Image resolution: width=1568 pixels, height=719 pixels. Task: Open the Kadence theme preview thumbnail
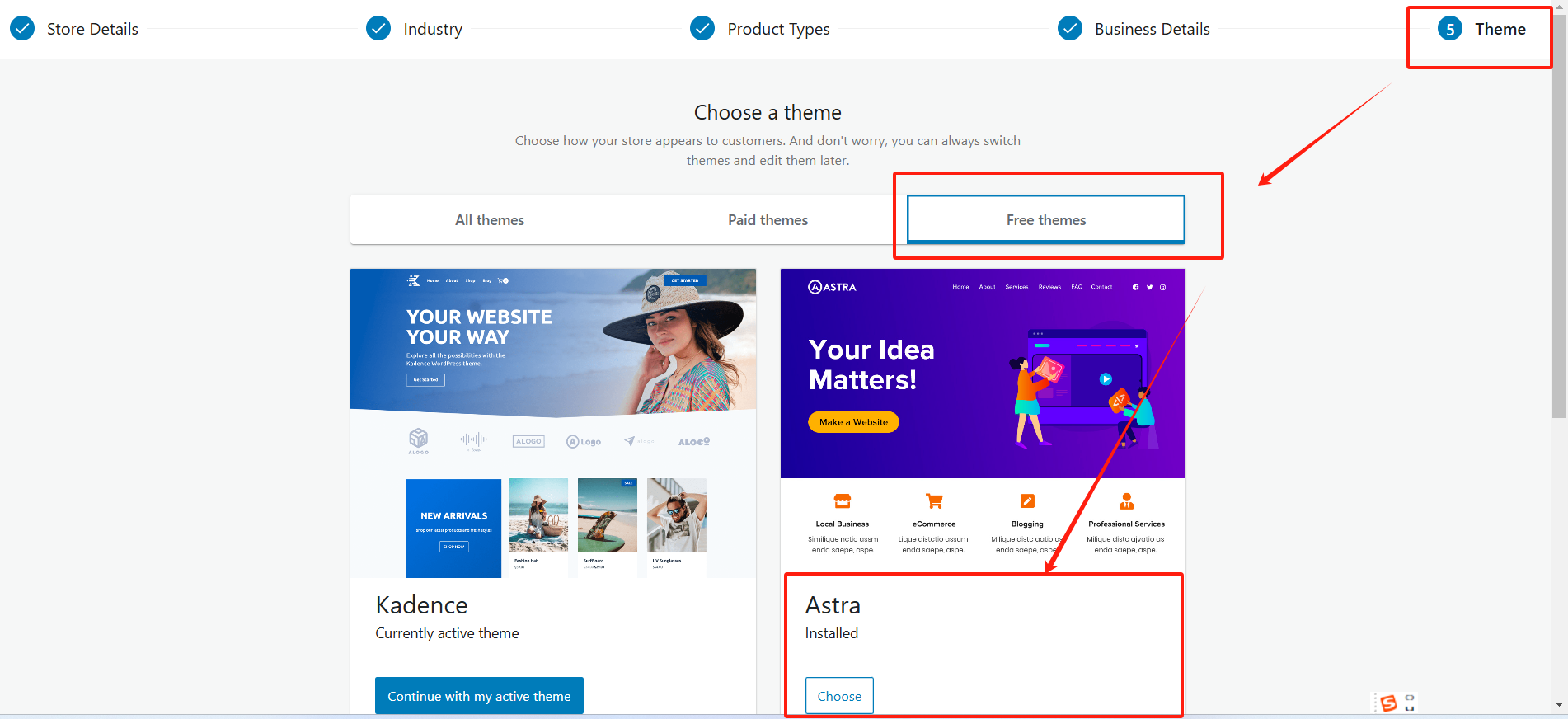coord(553,423)
